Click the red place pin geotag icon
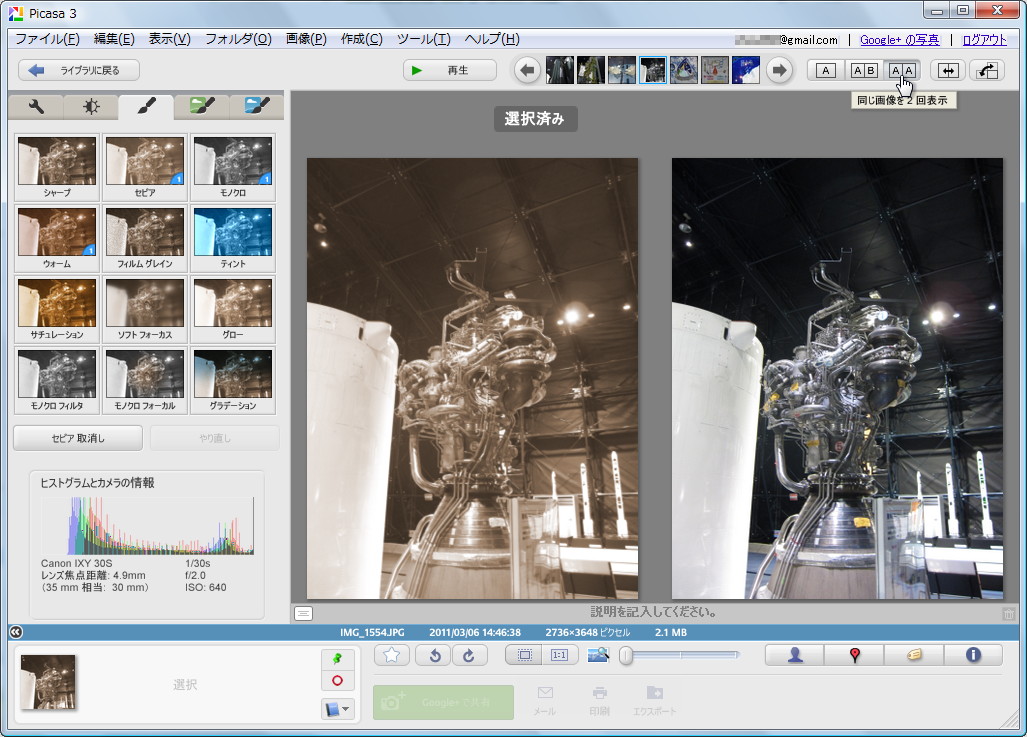Viewport: 1027px width, 737px height. point(852,655)
